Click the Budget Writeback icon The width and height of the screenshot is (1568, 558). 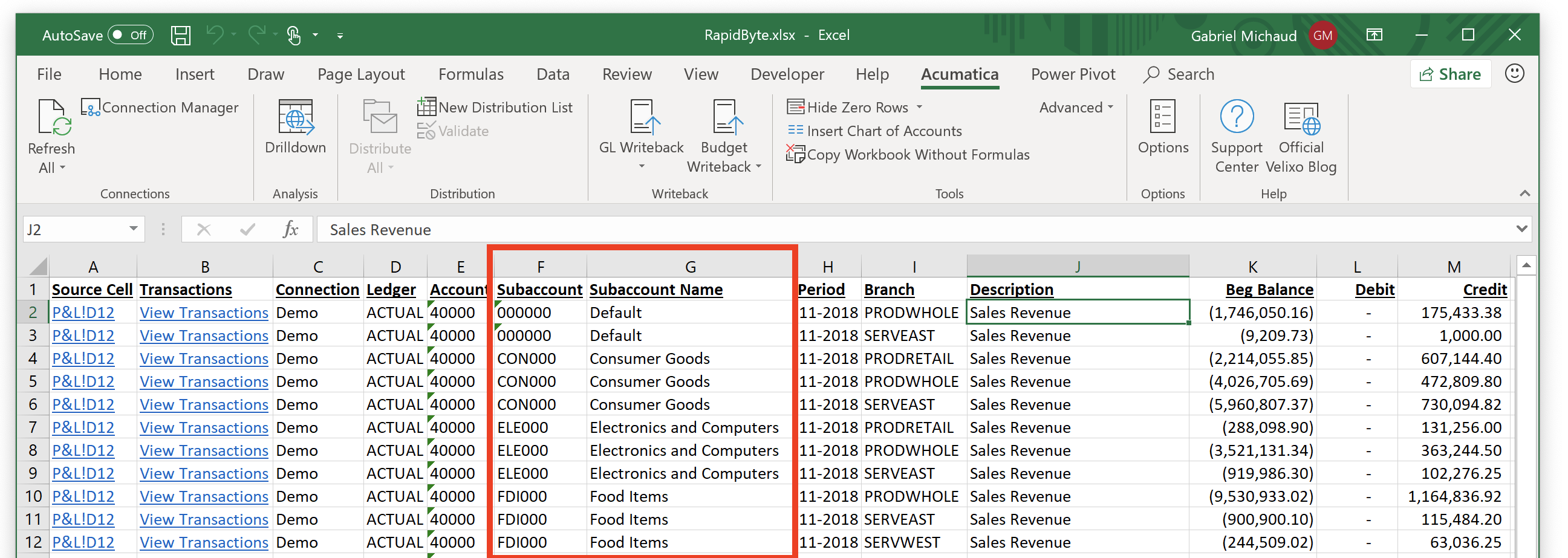coord(727,117)
